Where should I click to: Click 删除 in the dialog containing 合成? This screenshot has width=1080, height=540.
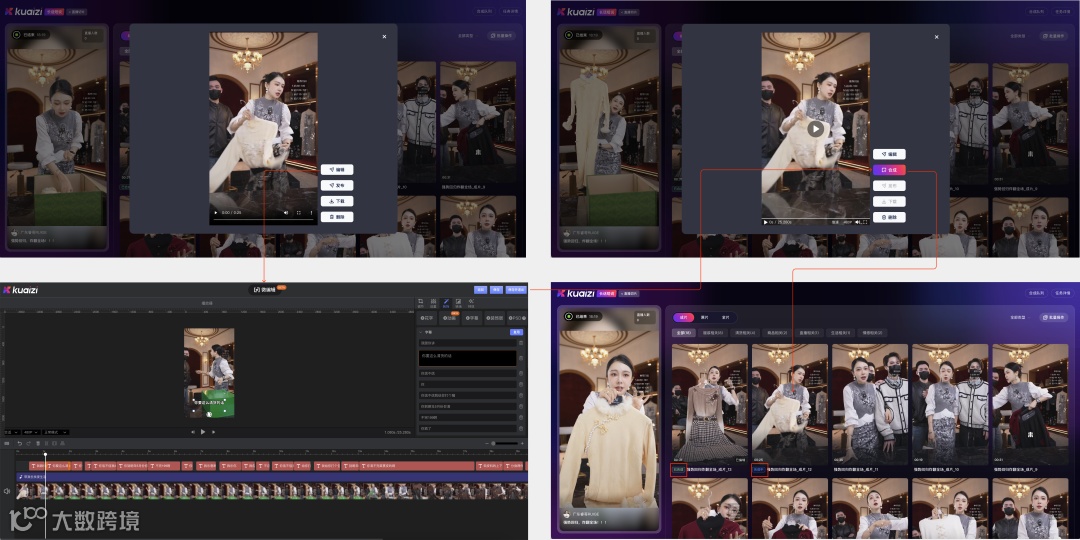[x=889, y=217]
